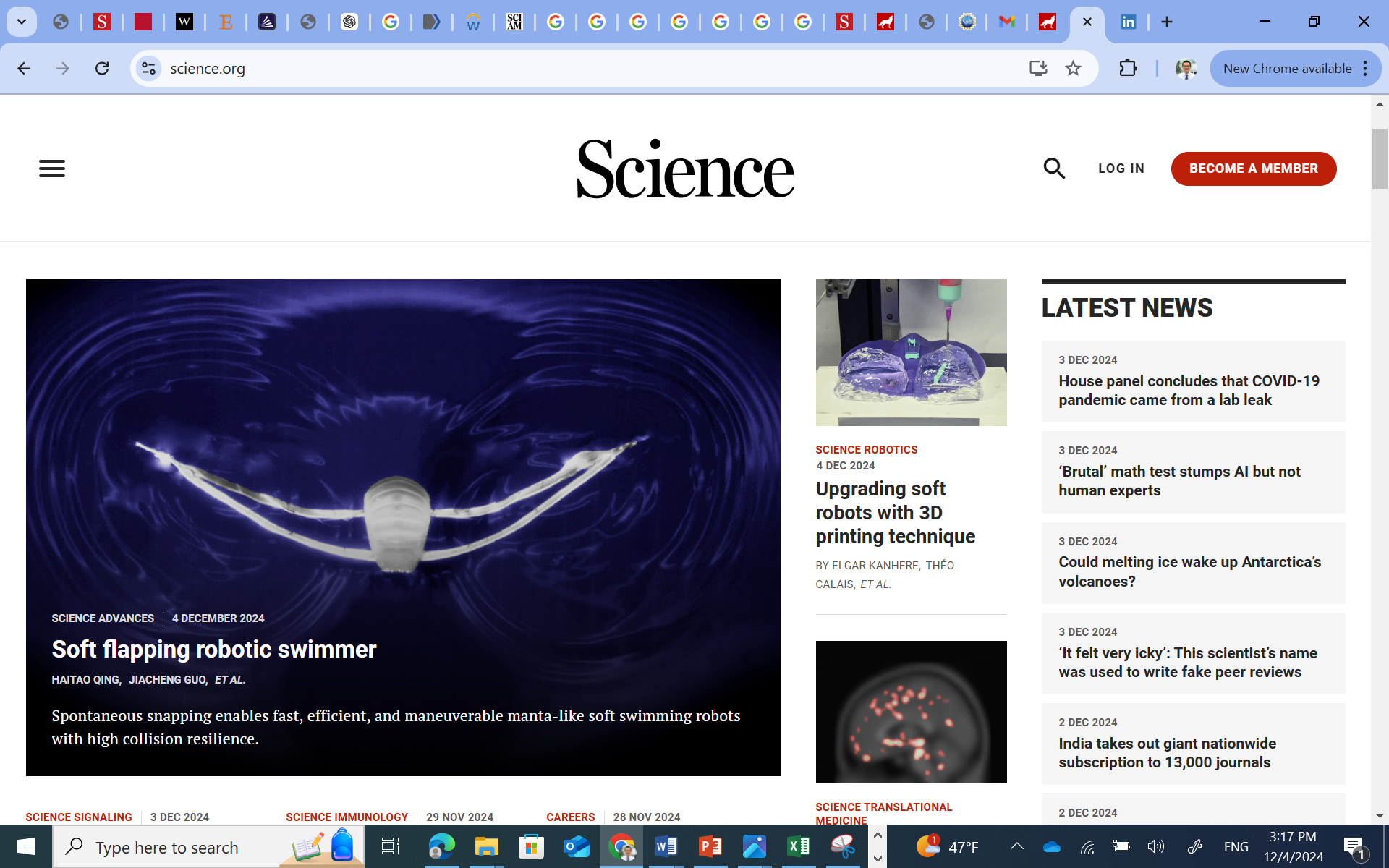Open House panel COVID-19 lab leak news

coord(1189,391)
